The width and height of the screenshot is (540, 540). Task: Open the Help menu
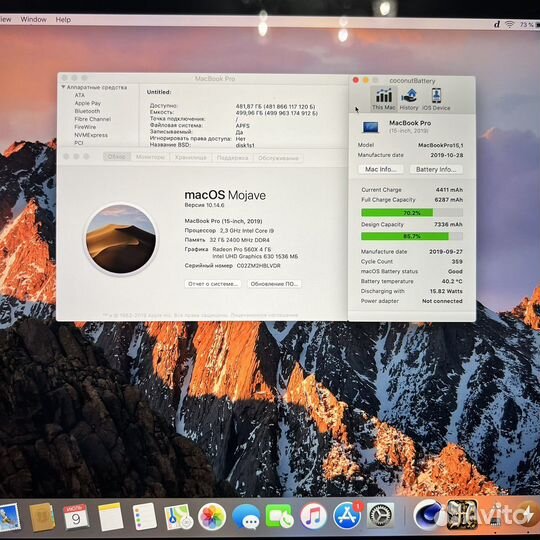[x=63, y=20]
